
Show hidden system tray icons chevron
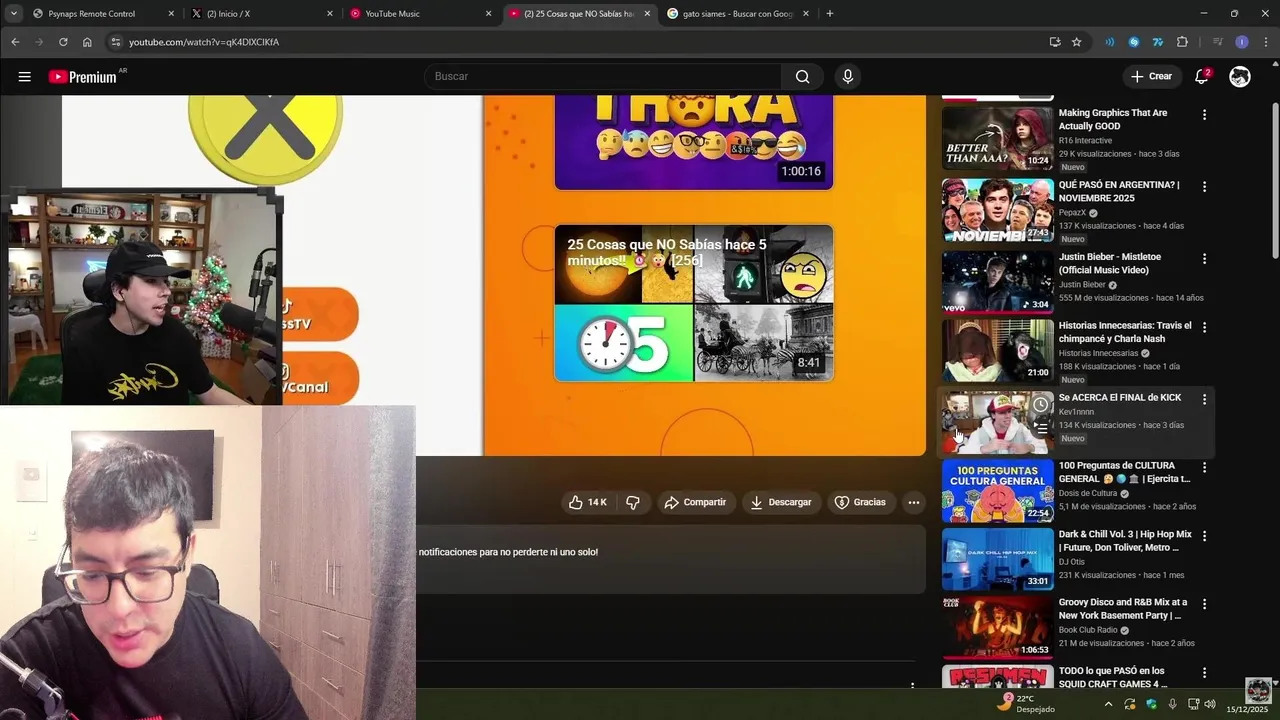click(x=1108, y=704)
